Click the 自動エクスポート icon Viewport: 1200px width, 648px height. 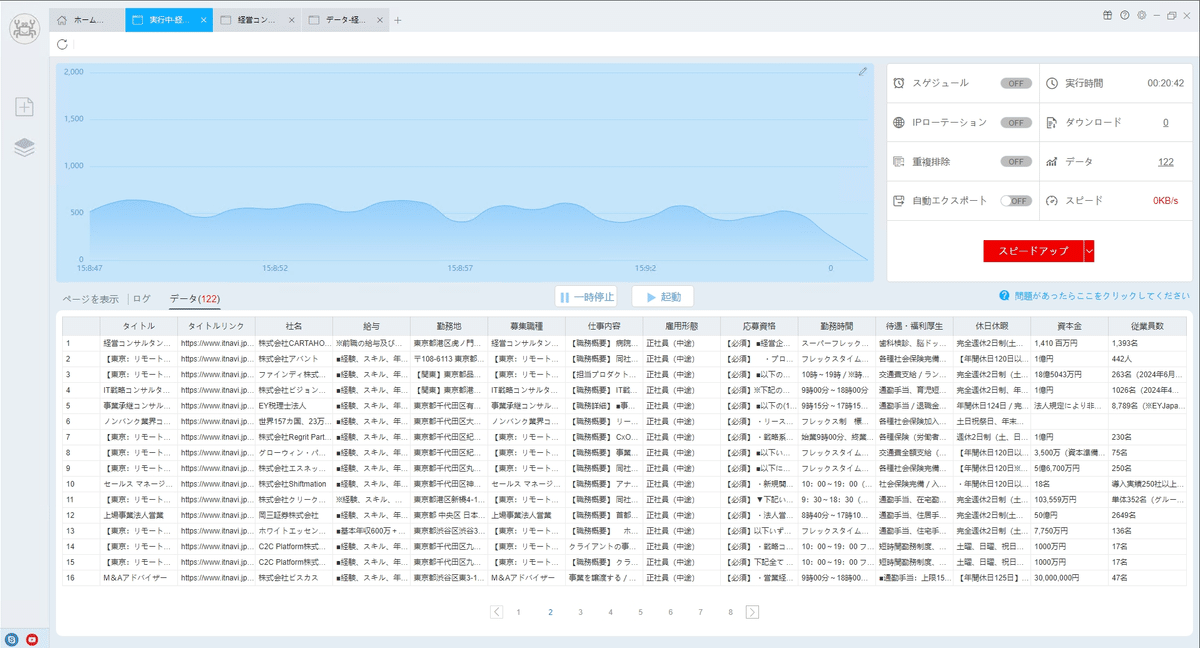[899, 200]
